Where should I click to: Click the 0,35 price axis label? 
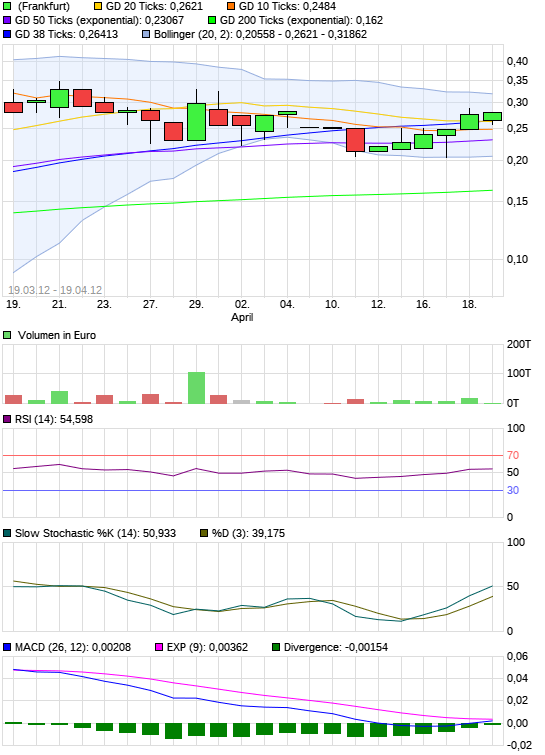518,81
